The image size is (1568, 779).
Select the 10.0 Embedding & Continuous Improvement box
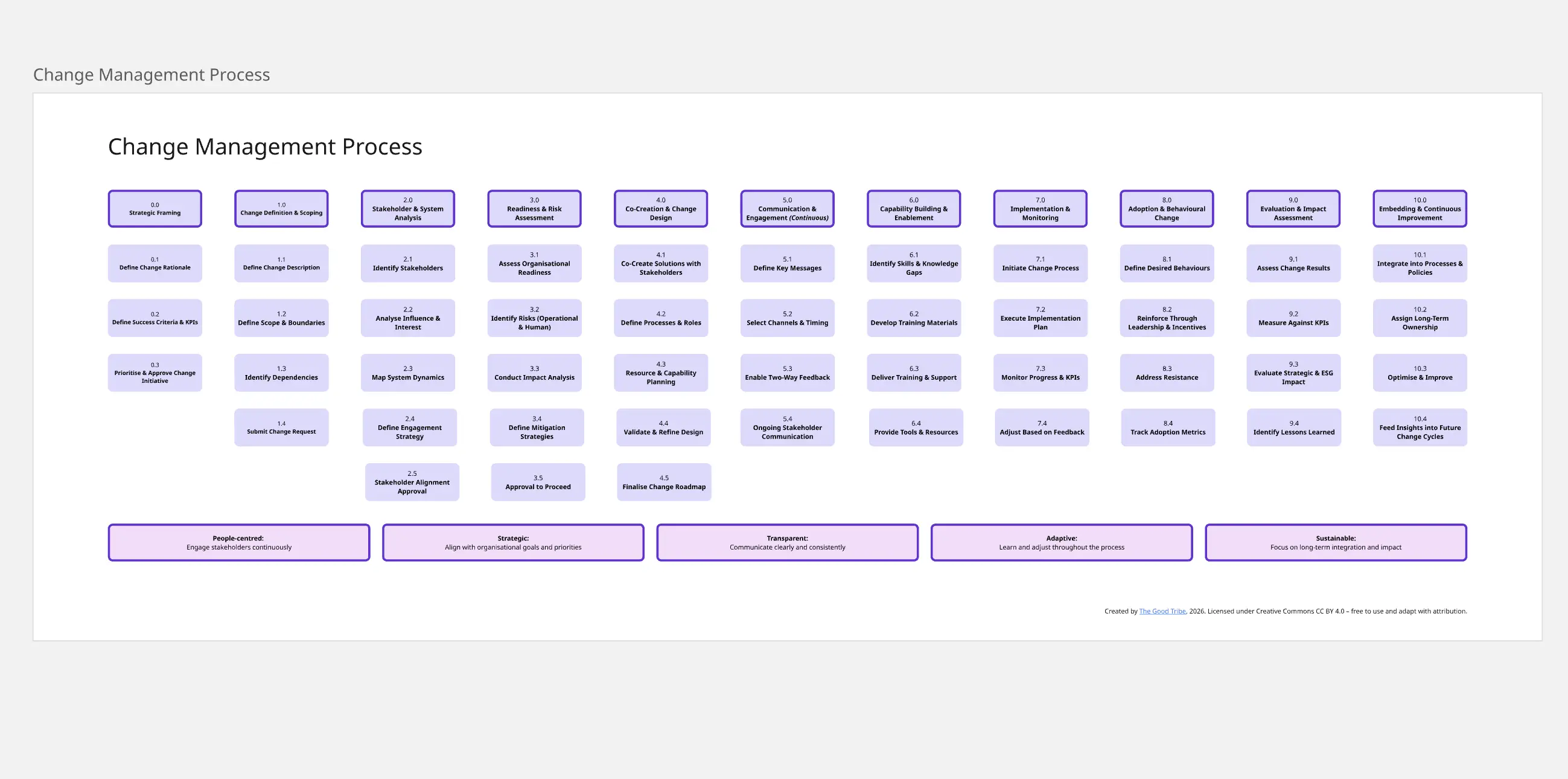pos(1420,208)
